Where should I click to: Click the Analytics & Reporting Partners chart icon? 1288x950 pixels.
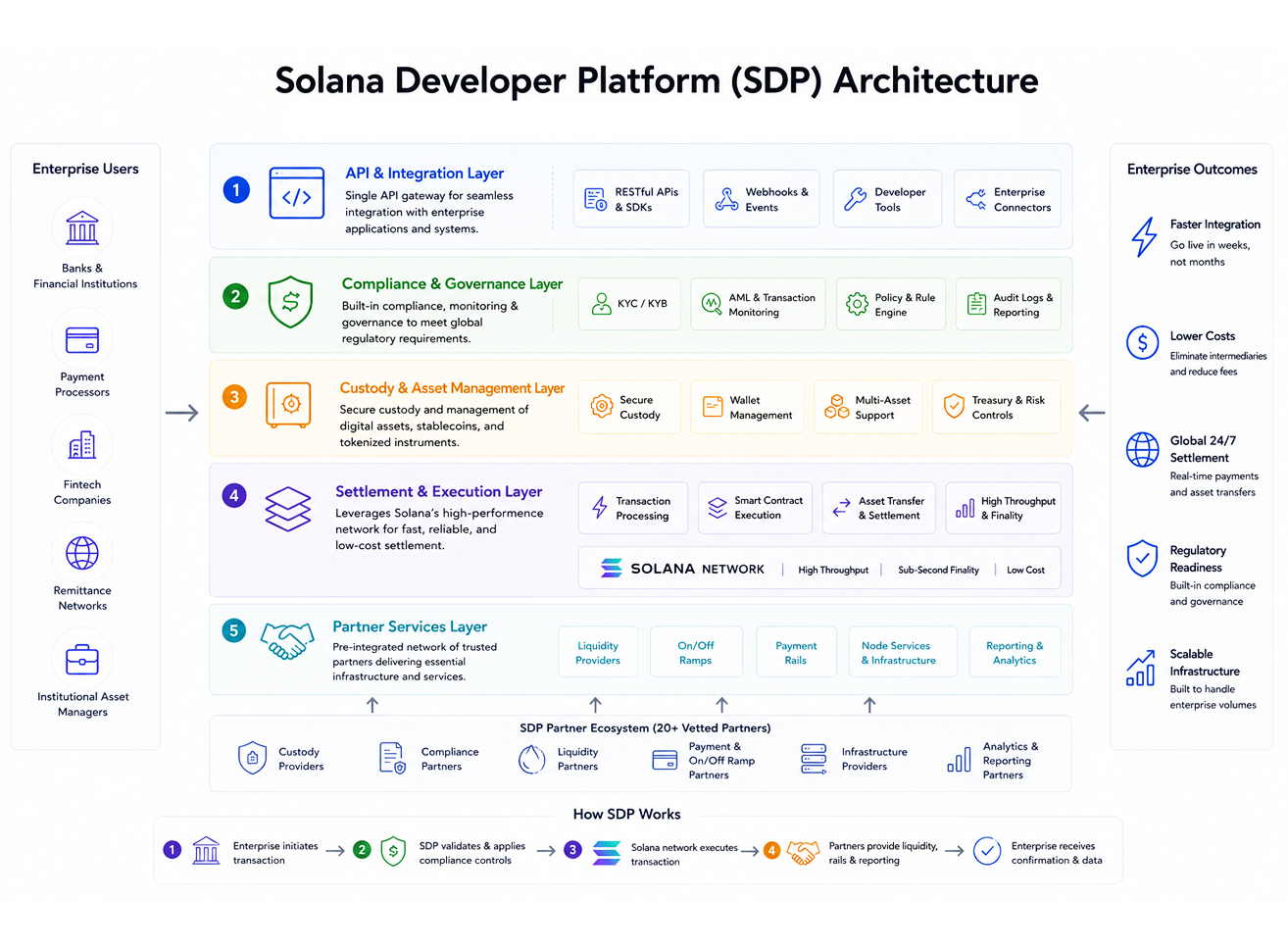point(960,759)
